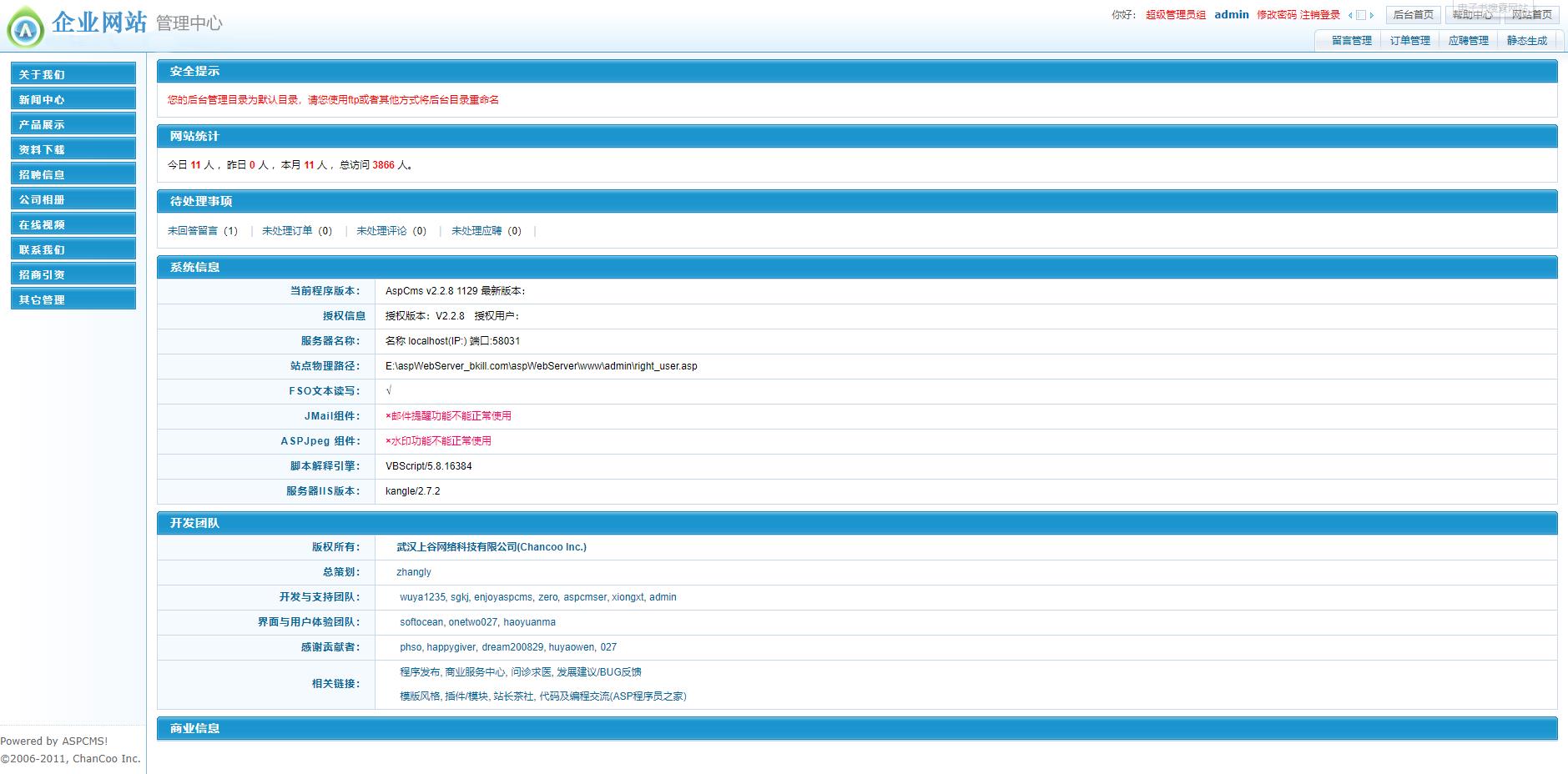Click the zhangly team member name
The height and width of the screenshot is (774, 1568).
[x=414, y=572]
